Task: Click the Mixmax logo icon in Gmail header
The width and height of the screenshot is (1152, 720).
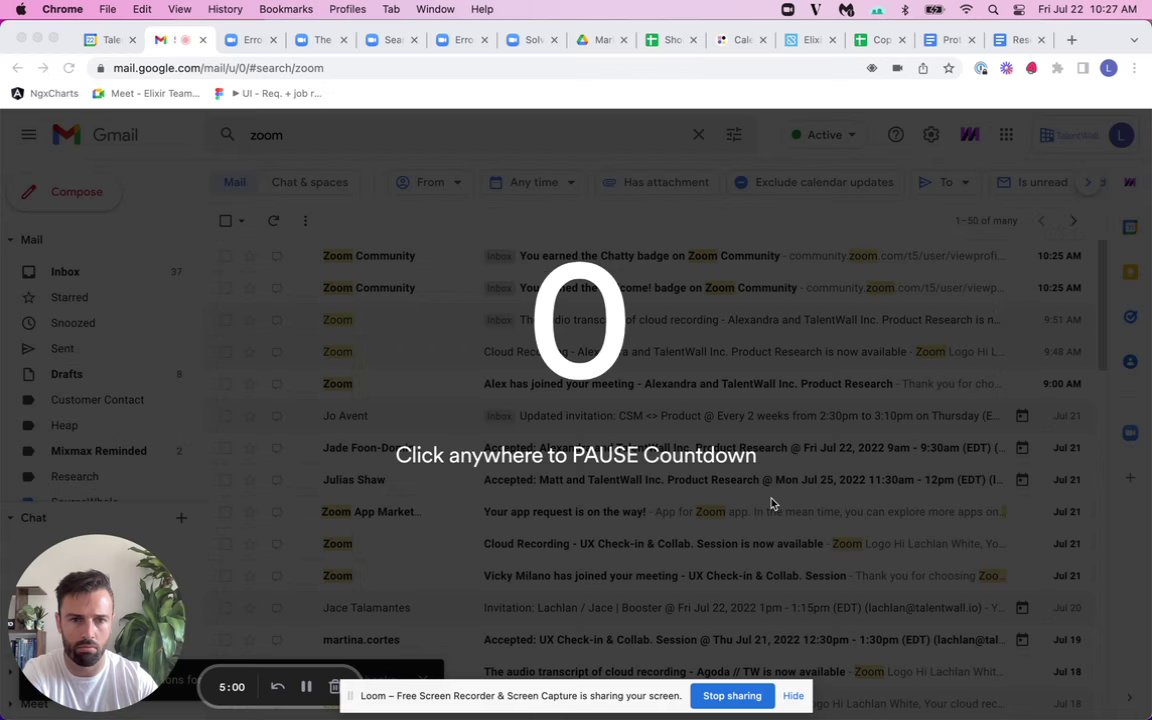Action: tap(970, 134)
